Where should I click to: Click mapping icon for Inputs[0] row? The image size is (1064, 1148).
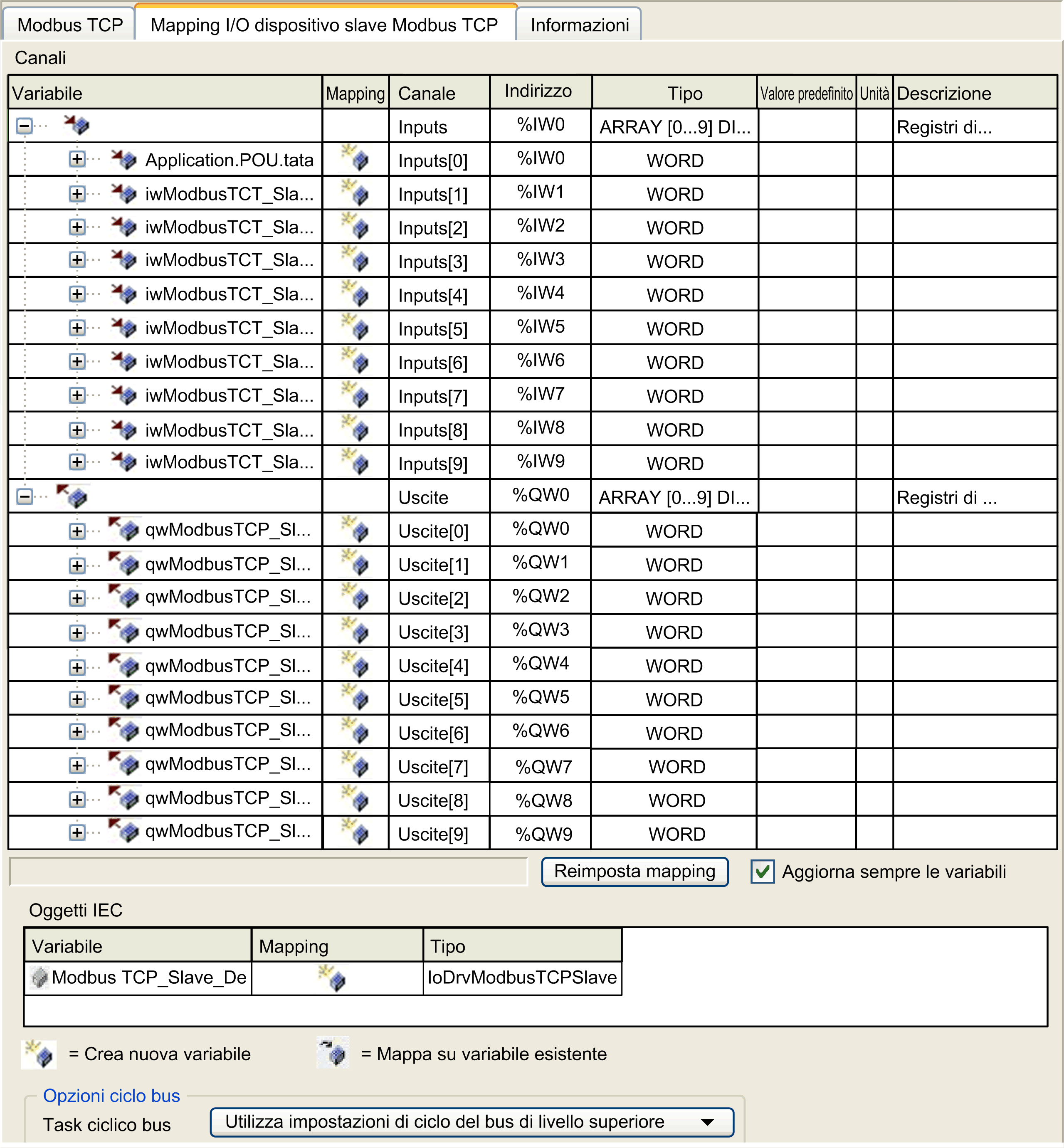355,158
